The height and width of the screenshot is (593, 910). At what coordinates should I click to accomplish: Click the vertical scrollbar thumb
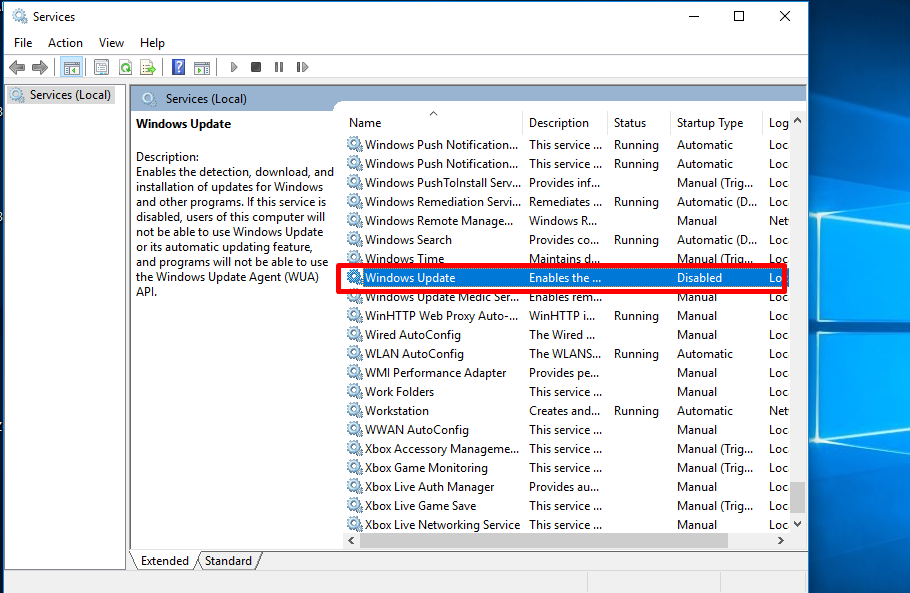[x=798, y=497]
